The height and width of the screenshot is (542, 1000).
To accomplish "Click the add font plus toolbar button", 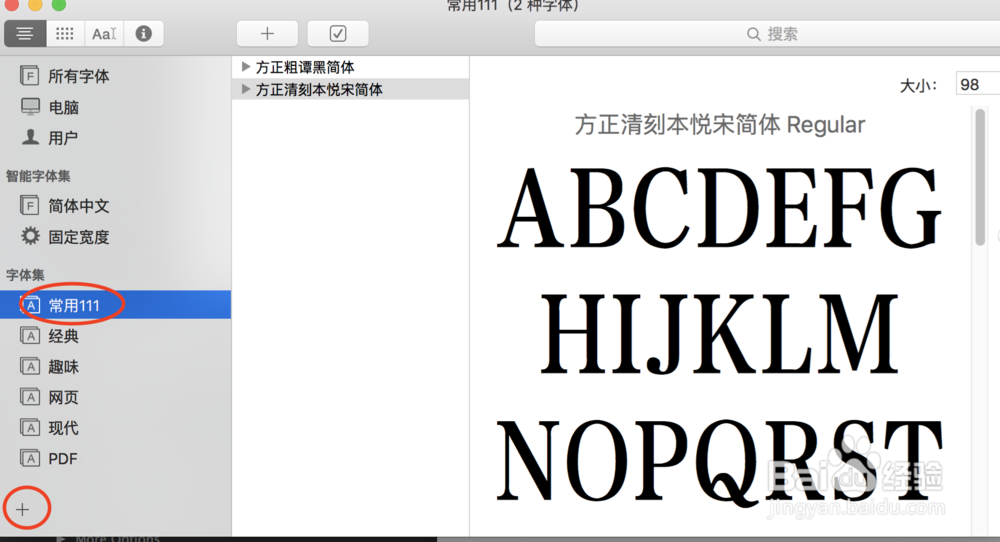I will pyautogui.click(x=267, y=34).
